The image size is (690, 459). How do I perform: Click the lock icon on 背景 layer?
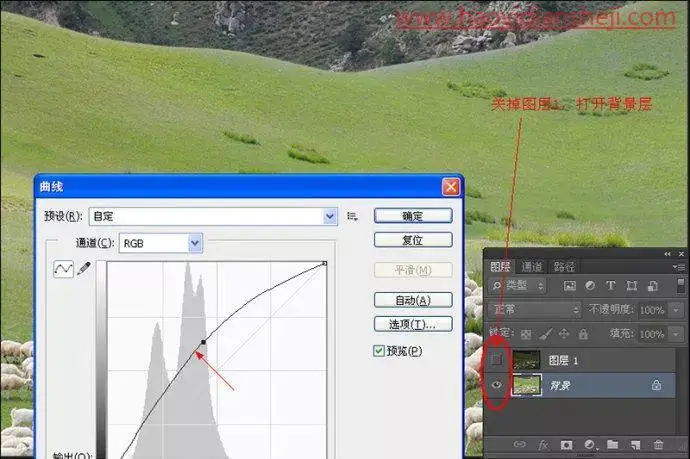click(656, 386)
